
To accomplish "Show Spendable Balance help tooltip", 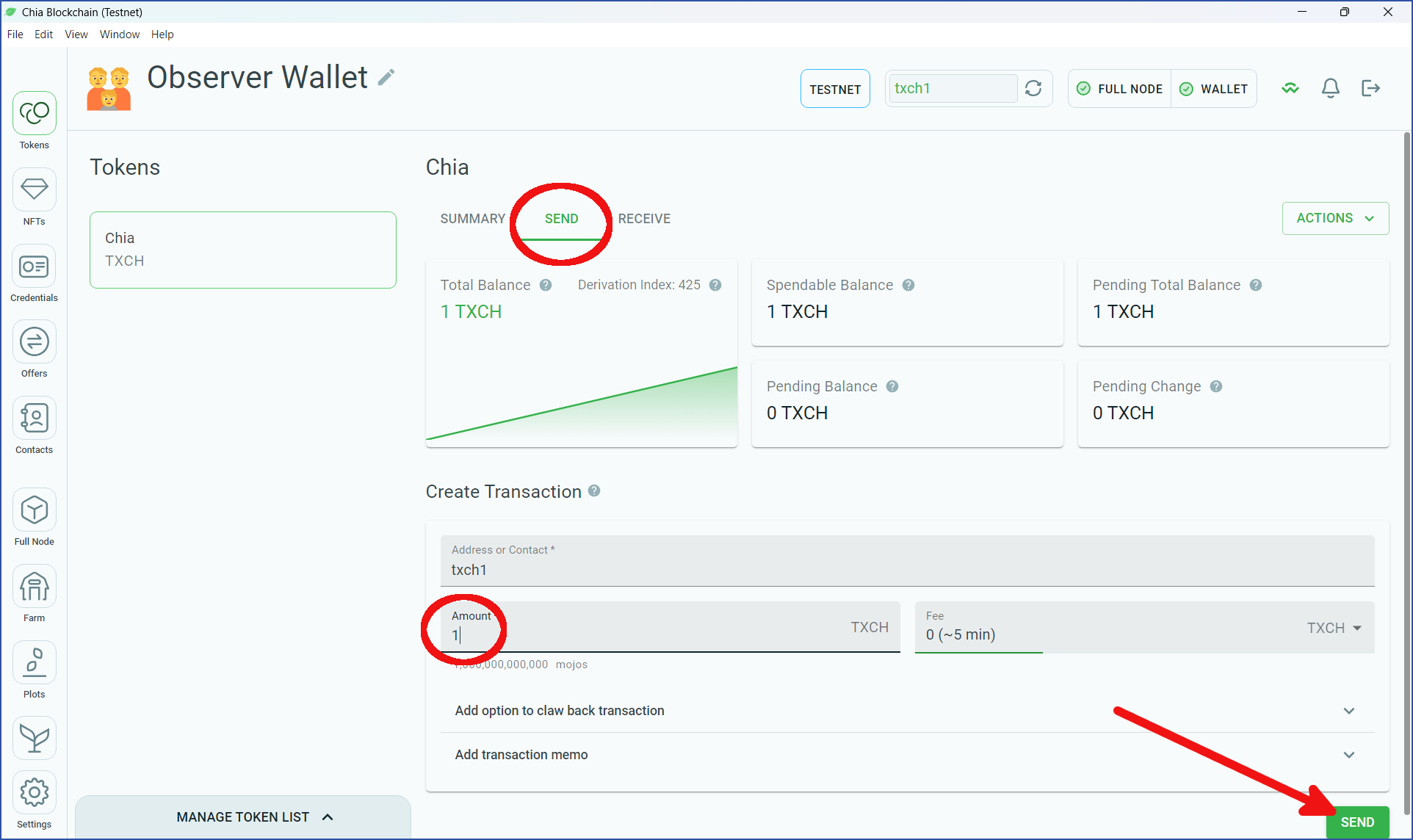I will pos(908,285).
